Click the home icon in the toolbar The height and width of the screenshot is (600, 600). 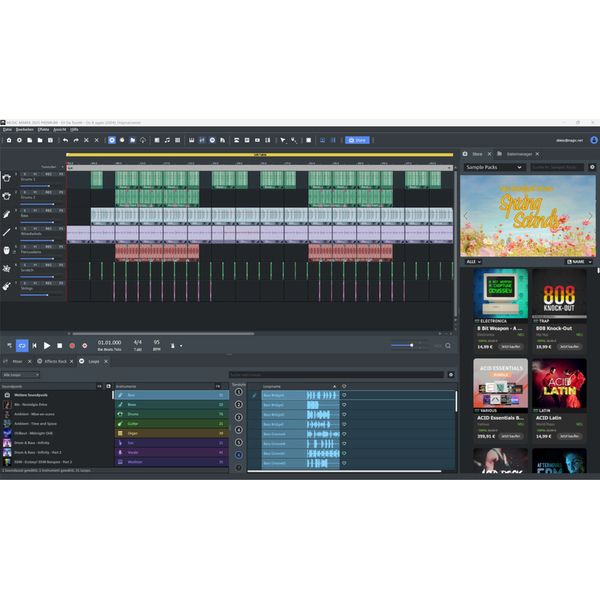tap(9, 140)
